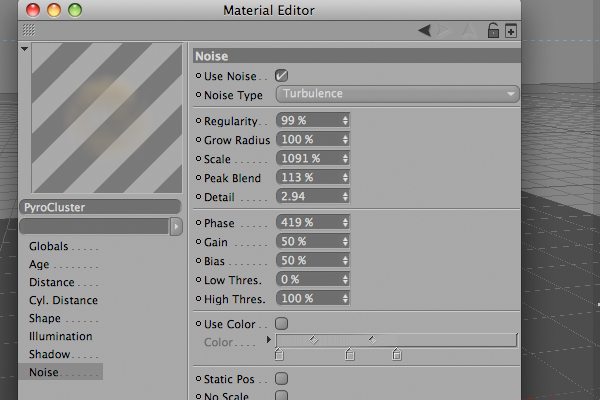
Task: Open the Noise Type Turbulence dropdown
Action: click(x=398, y=94)
